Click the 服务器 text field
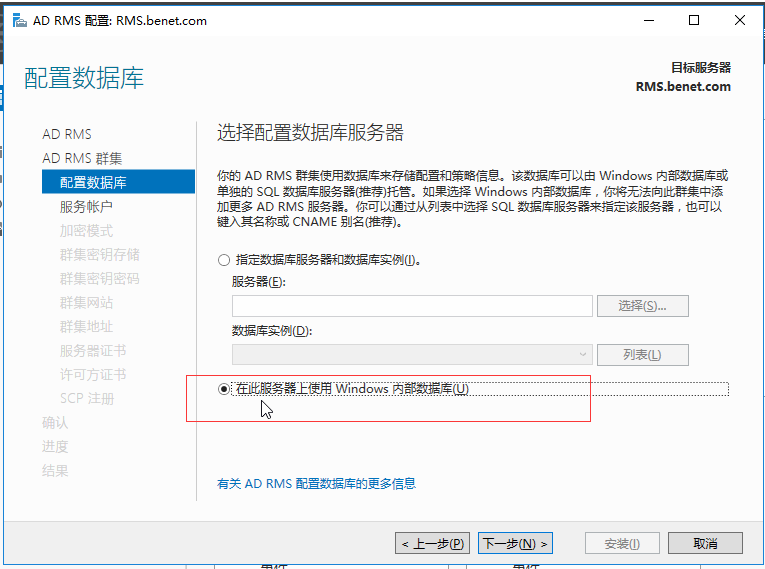 [412, 306]
